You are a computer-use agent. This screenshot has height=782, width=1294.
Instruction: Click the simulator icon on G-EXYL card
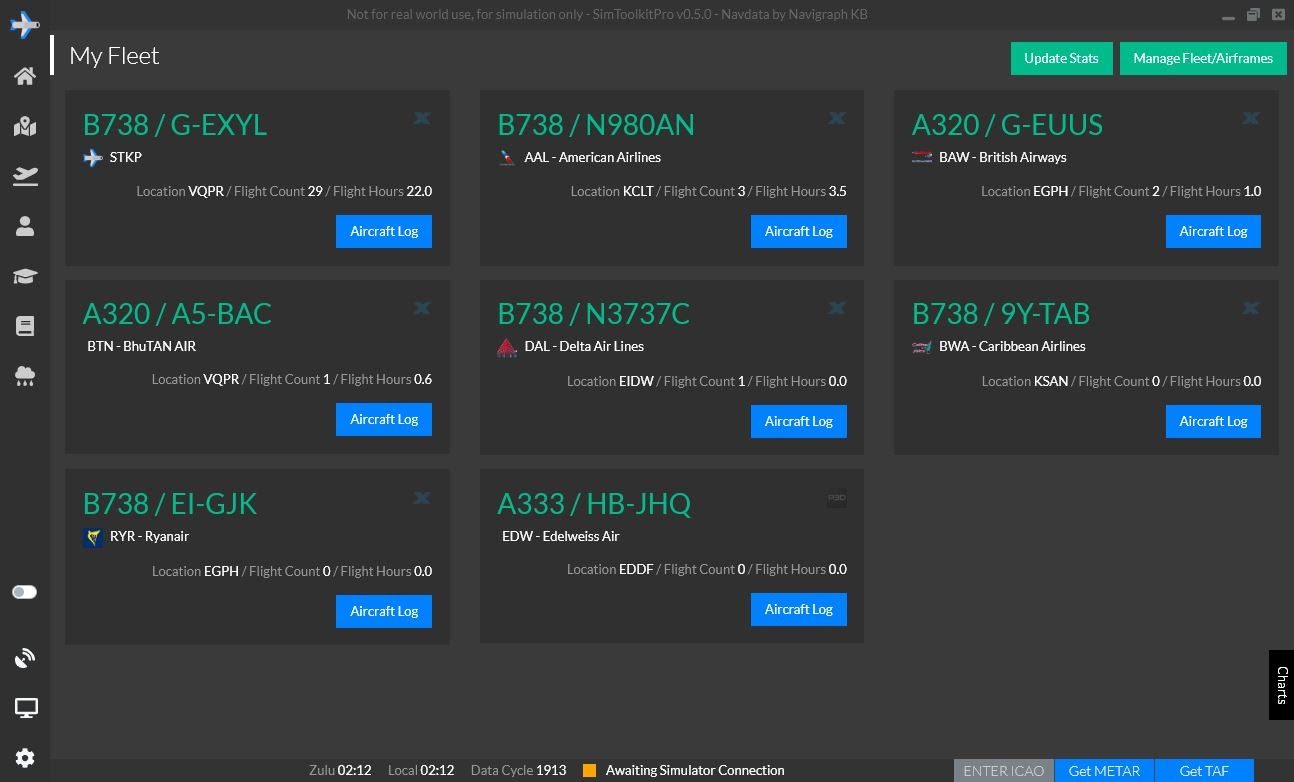pos(422,118)
